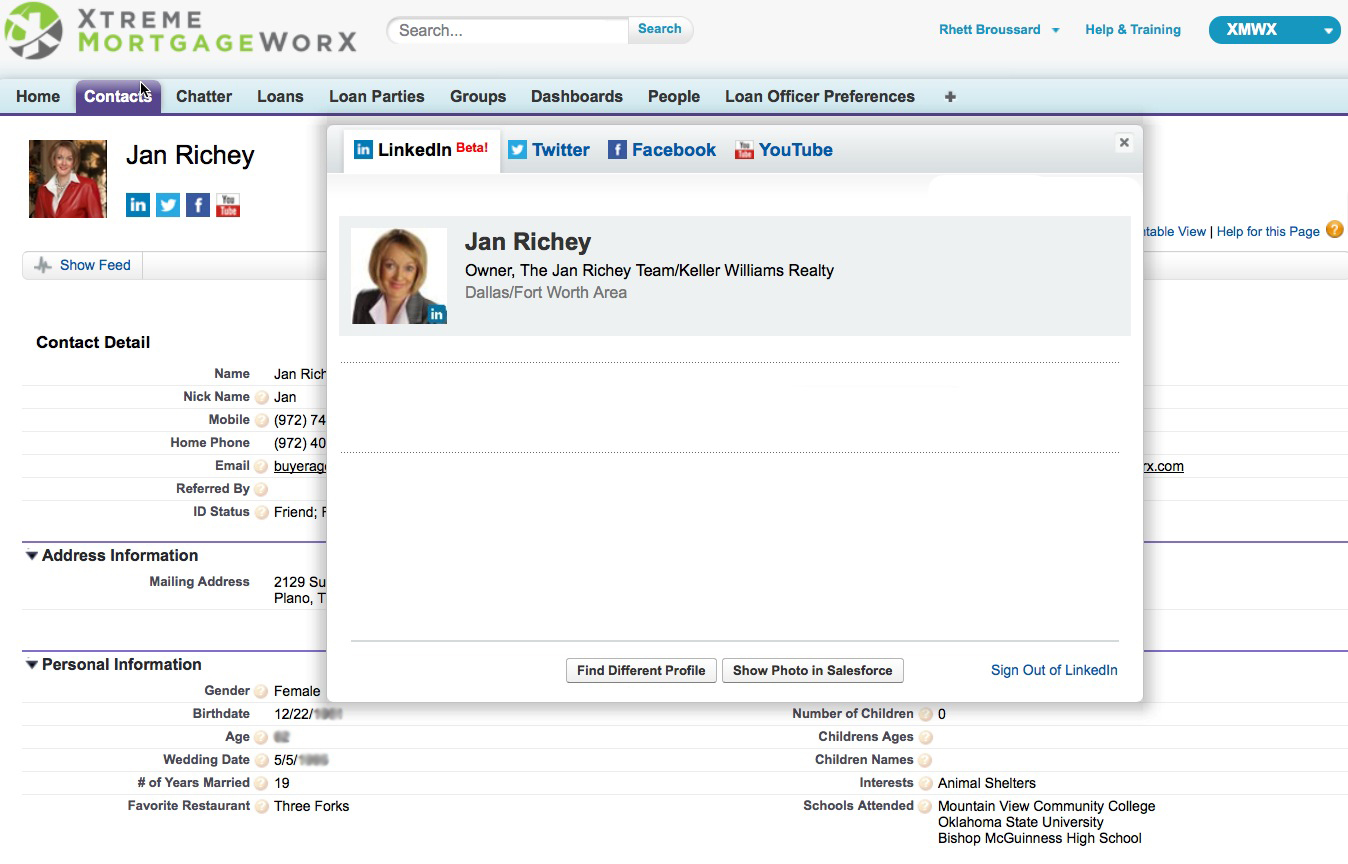This screenshot has width=1348, height=864.
Task: Click the help bubble next to Number of Children
Action: [926, 715]
